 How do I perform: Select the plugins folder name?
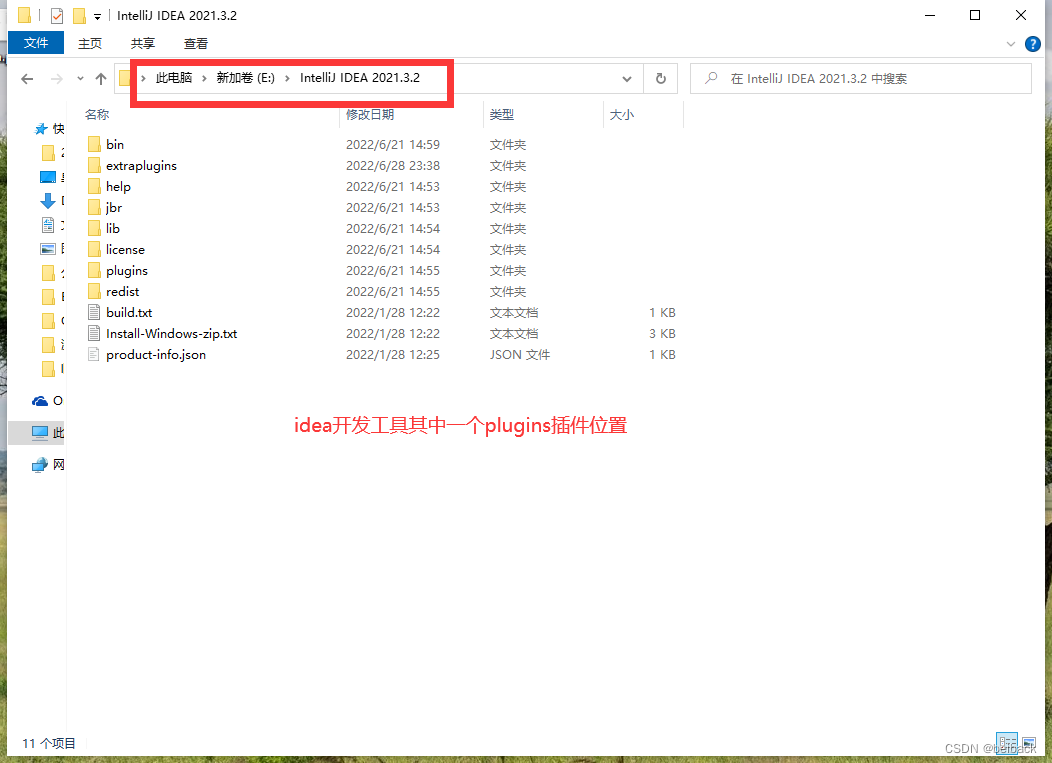[127, 271]
